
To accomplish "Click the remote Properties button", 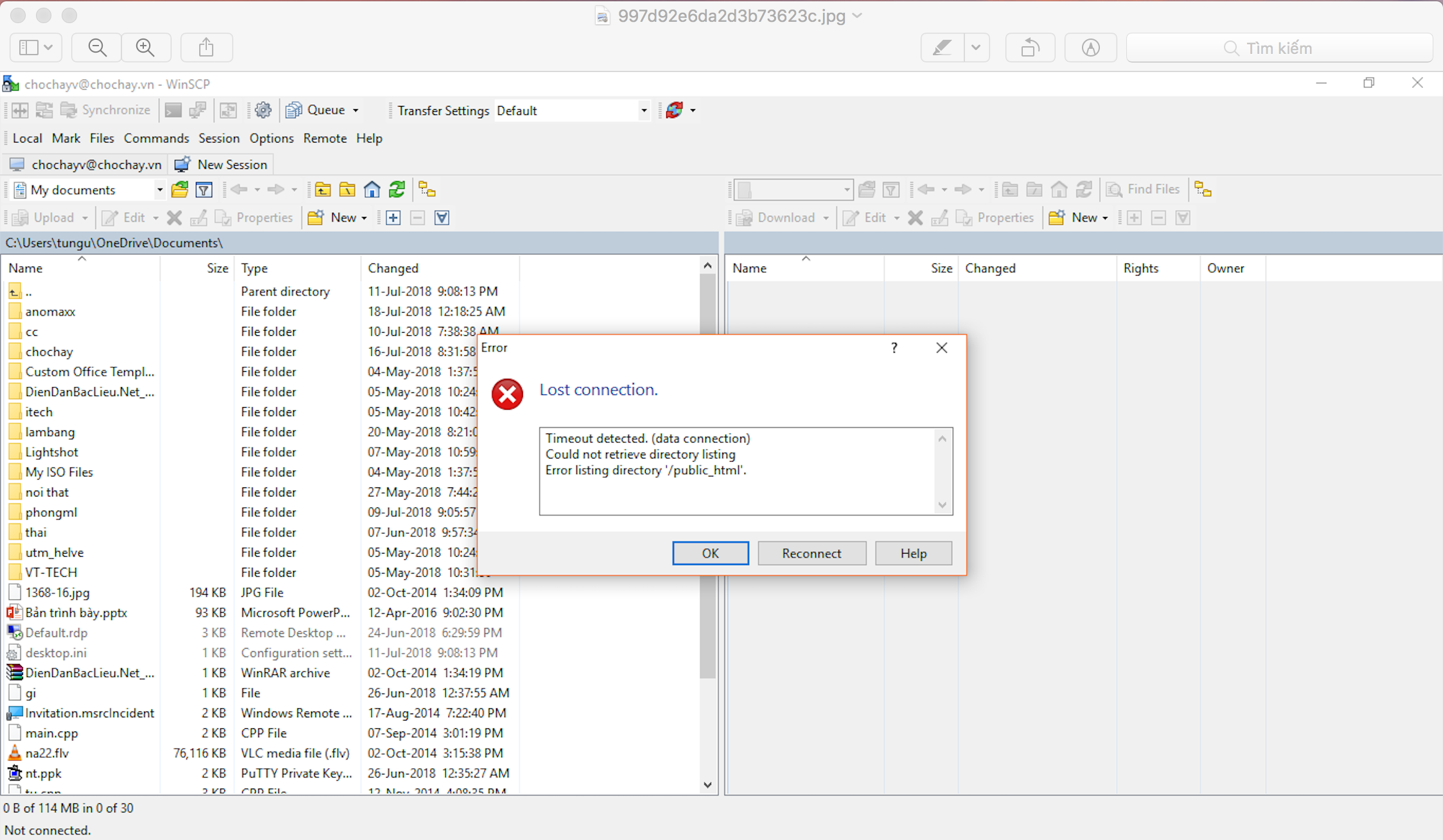I will click(995, 218).
